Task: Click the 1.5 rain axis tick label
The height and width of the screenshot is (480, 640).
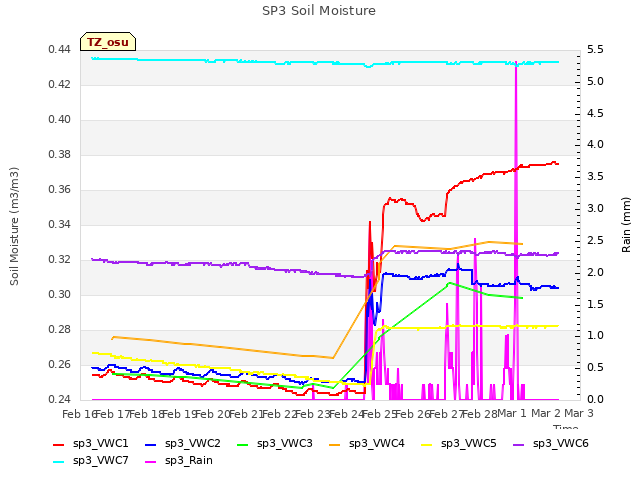Action: pyautogui.click(x=595, y=304)
